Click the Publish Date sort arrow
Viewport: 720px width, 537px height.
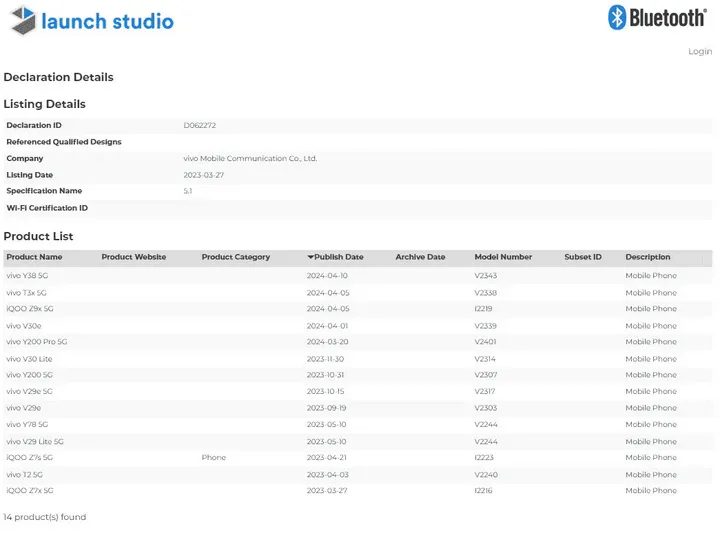click(310, 257)
